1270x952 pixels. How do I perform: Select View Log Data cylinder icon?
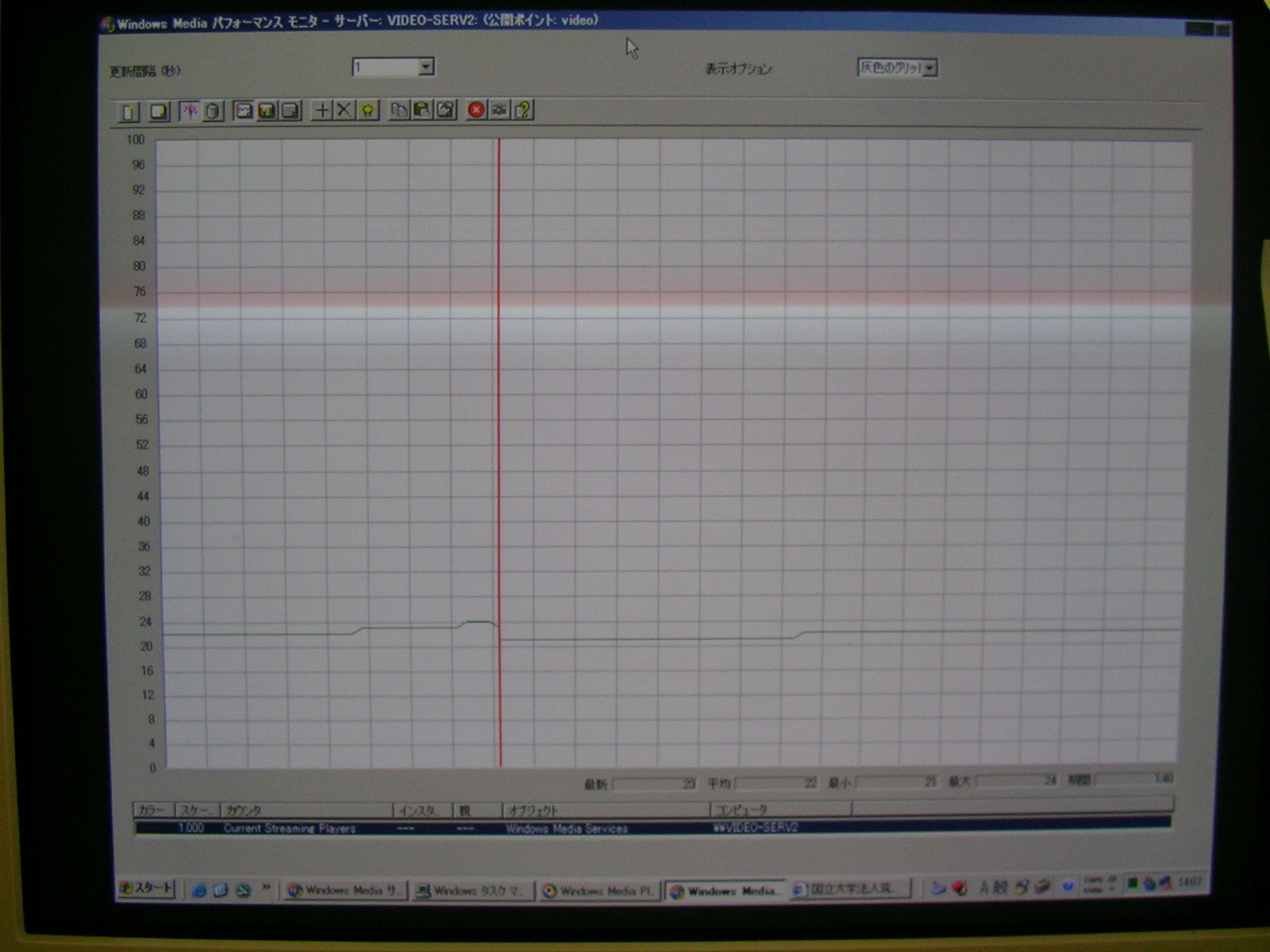213,111
